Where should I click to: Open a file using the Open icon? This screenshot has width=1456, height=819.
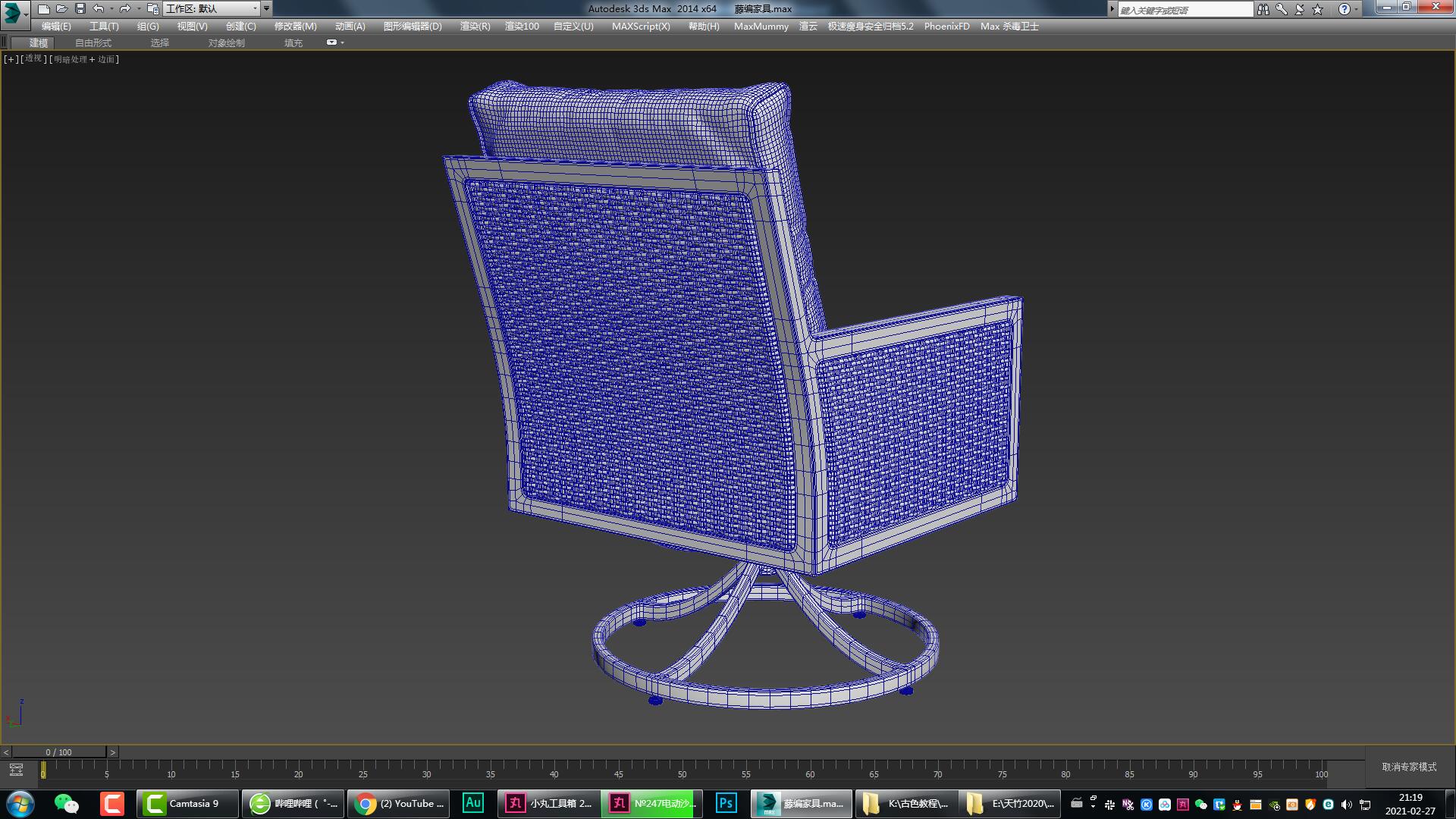point(61,8)
